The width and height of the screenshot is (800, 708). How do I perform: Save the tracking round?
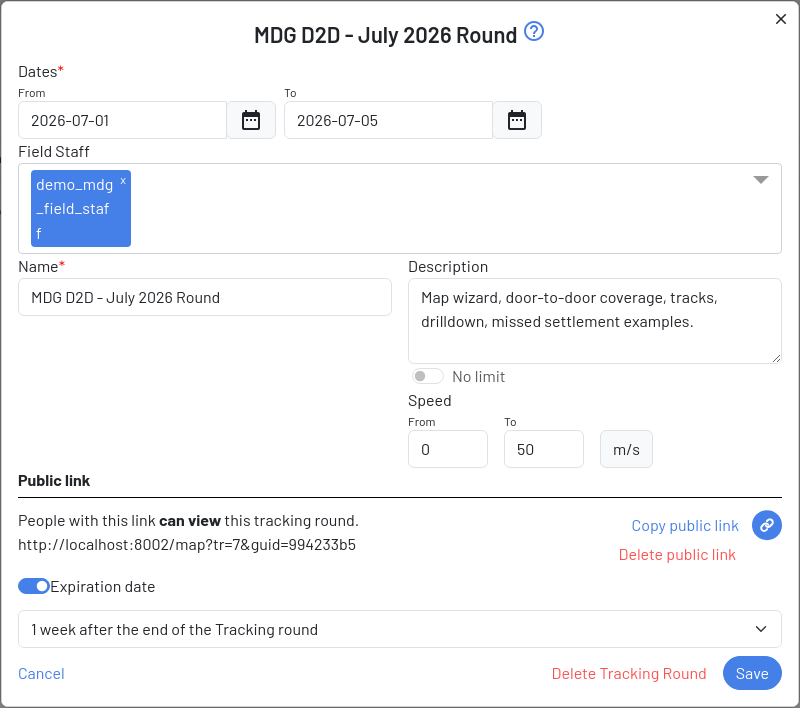(x=752, y=673)
